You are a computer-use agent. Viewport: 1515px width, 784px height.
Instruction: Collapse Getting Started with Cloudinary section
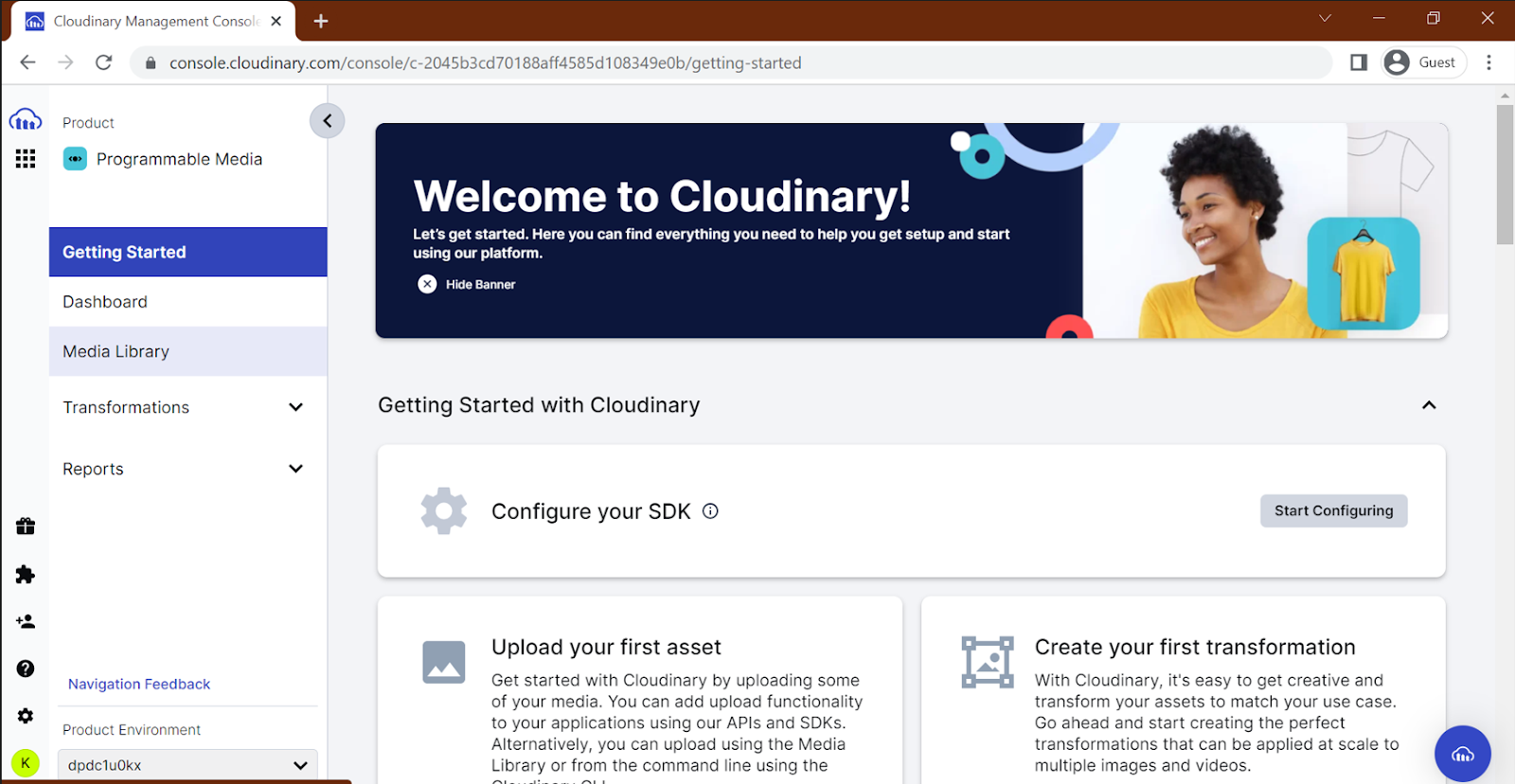1429,405
